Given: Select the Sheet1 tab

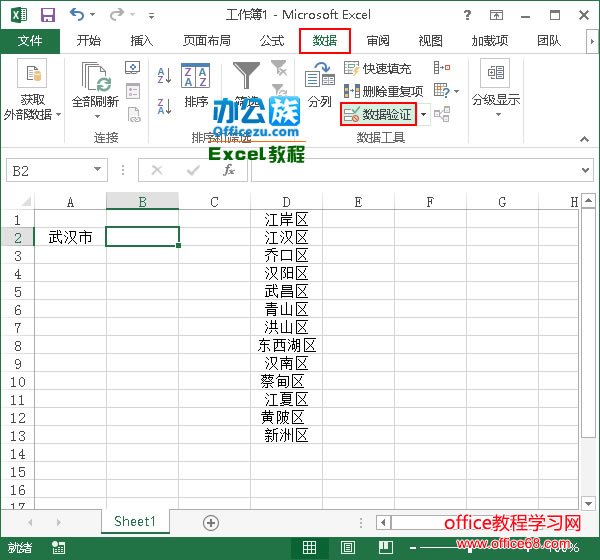Looking at the screenshot, I should pos(135,521).
